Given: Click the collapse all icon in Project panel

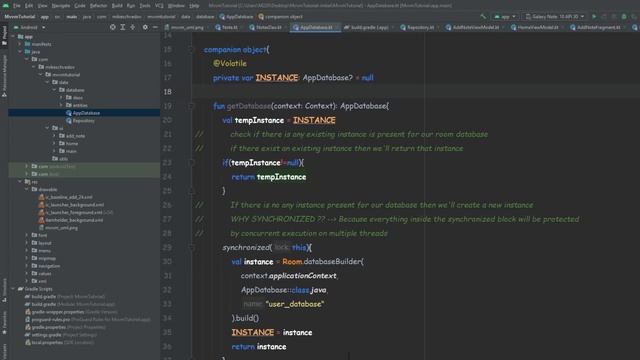Looking at the screenshot, I should coord(133,27).
